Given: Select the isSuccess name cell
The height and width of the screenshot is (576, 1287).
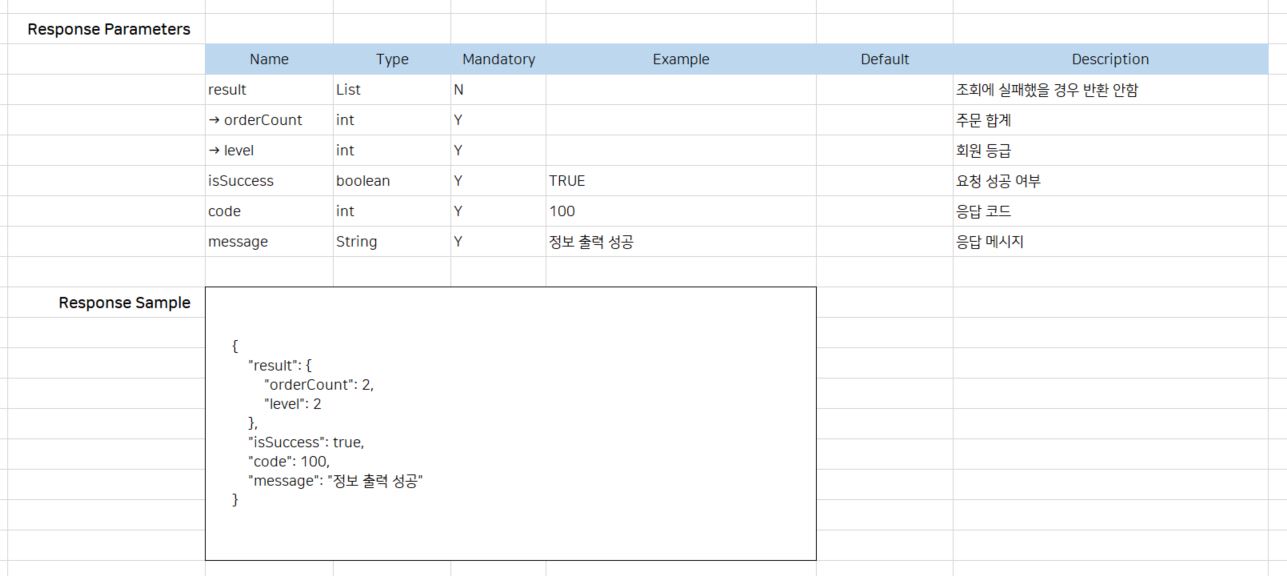Looking at the screenshot, I should point(268,181).
